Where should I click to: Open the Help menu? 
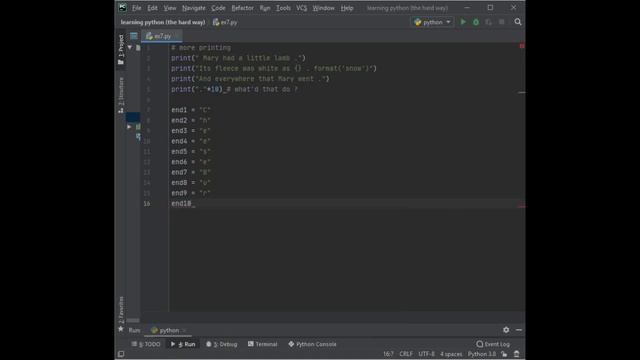(347, 8)
